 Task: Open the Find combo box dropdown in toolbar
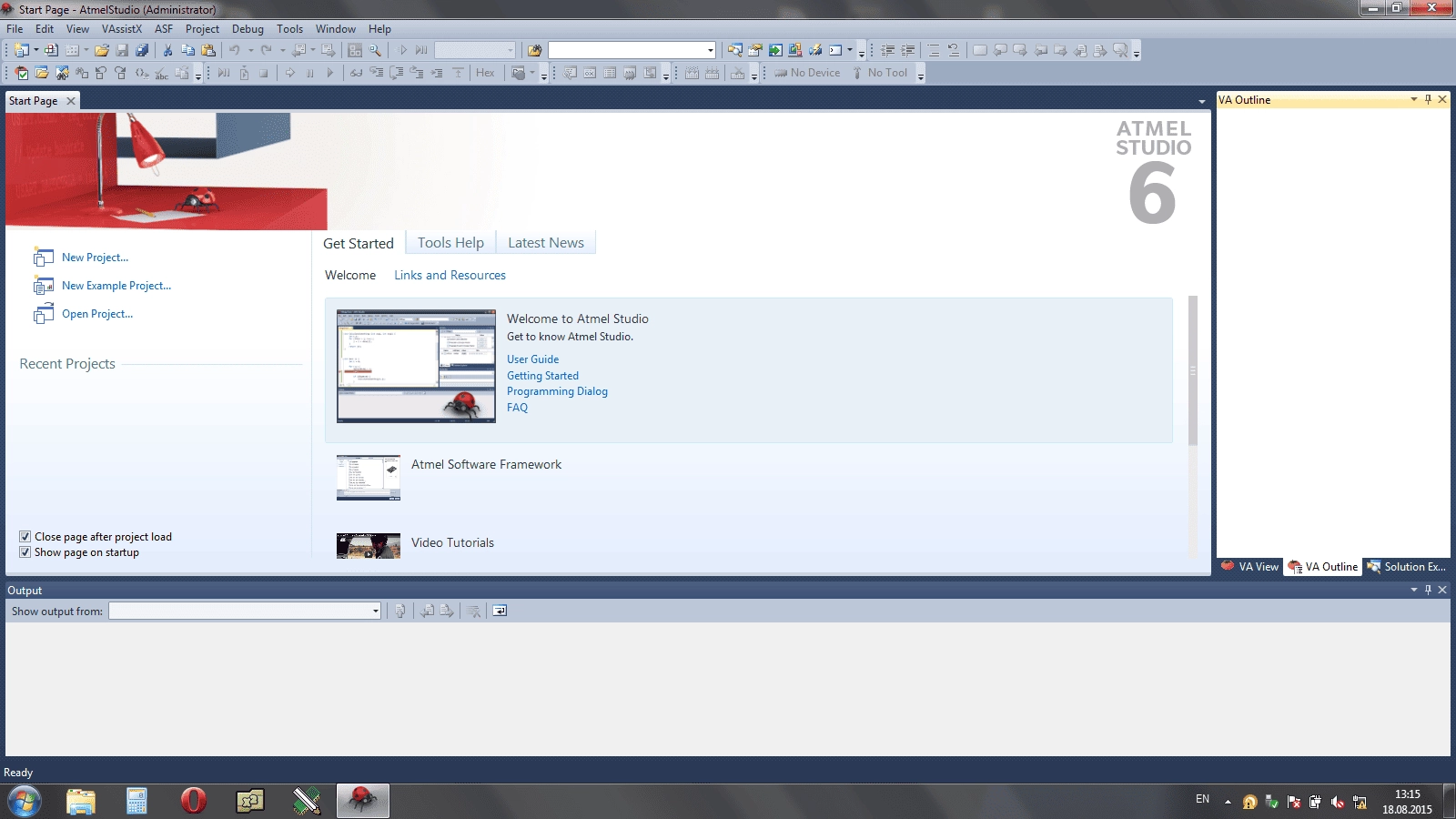pos(711,50)
